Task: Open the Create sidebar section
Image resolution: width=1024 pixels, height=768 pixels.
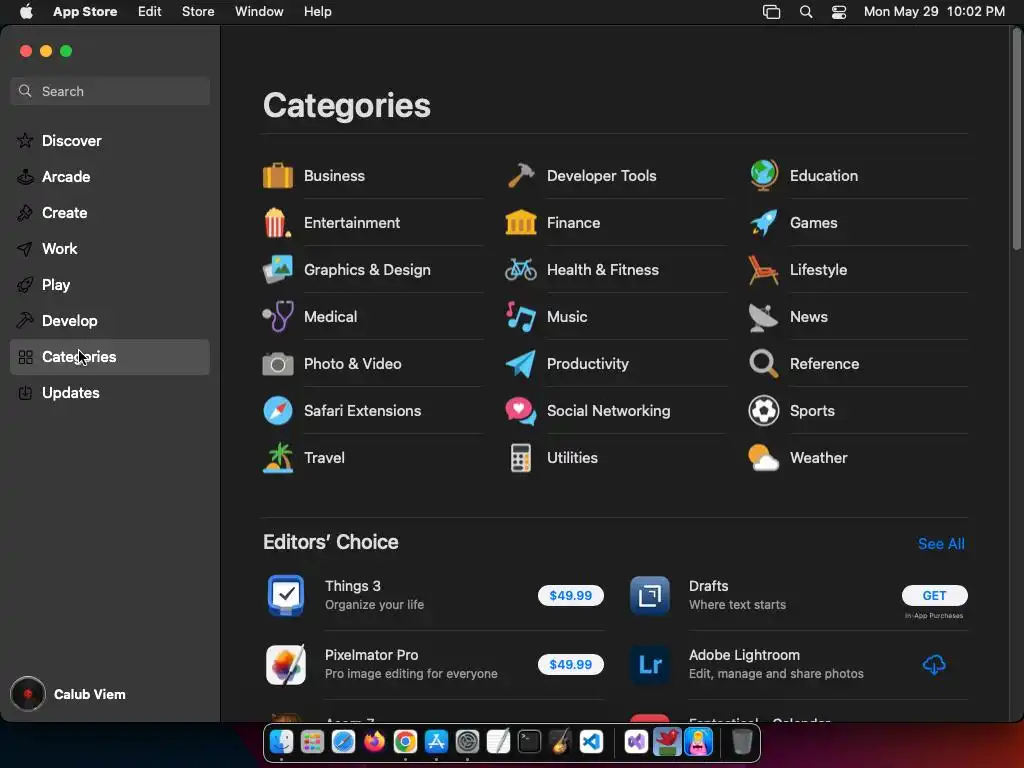Action: tap(110, 212)
